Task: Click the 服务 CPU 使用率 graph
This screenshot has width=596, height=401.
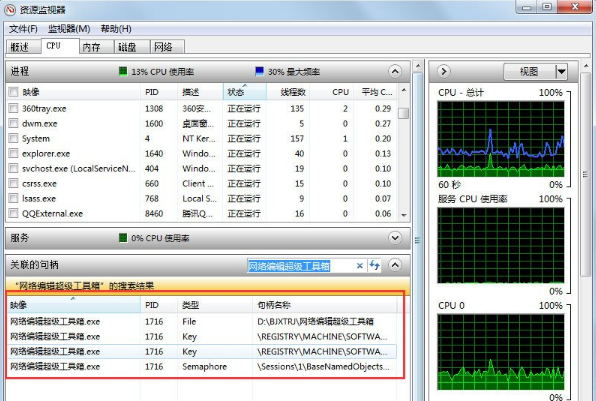Action: [501, 245]
